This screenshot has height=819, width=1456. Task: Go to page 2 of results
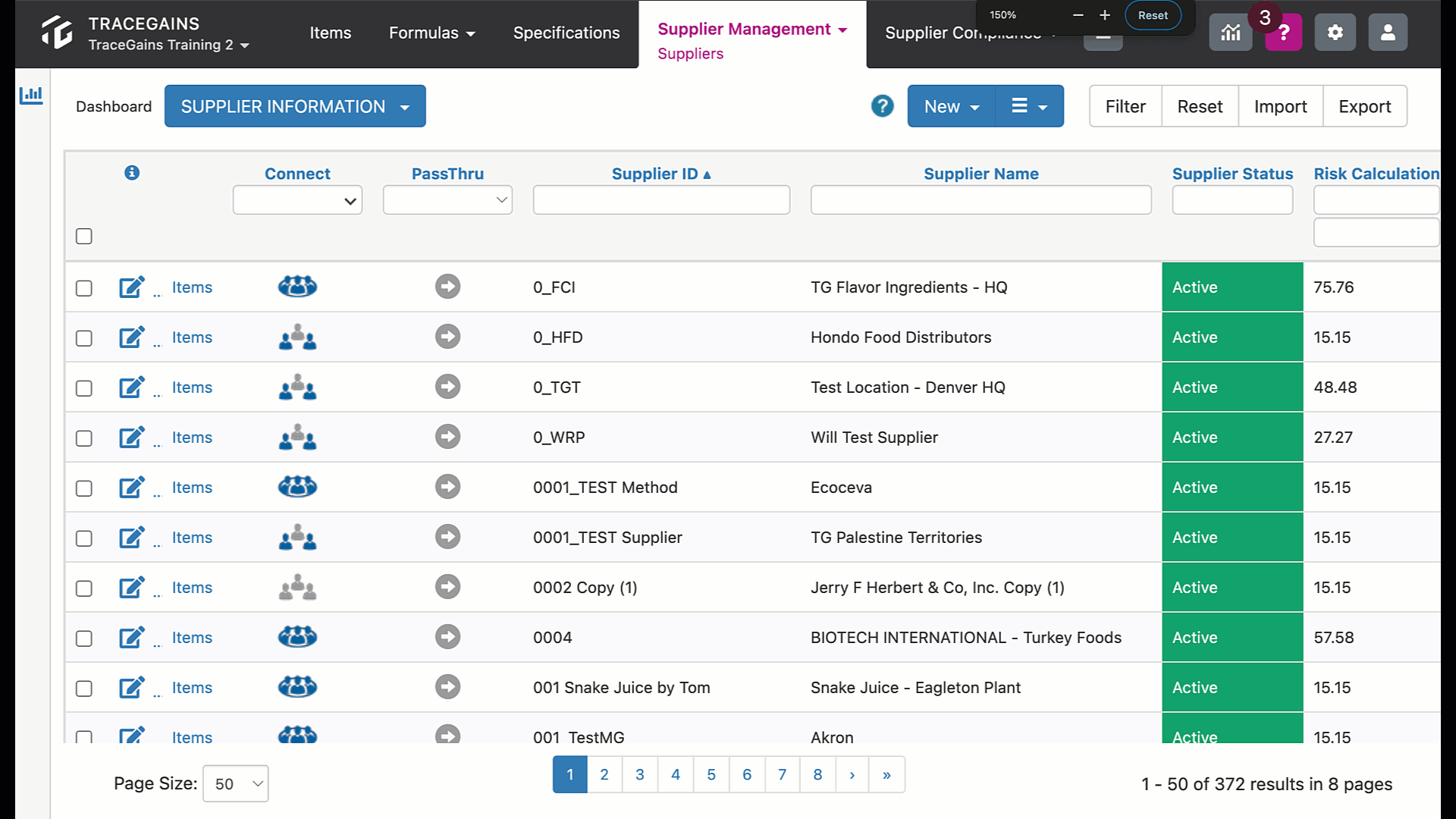pos(604,774)
